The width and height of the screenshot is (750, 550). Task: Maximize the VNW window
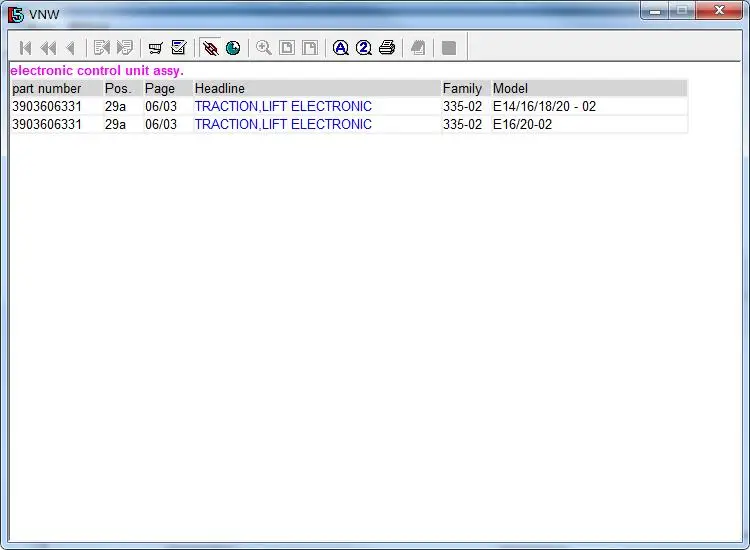[x=682, y=11]
